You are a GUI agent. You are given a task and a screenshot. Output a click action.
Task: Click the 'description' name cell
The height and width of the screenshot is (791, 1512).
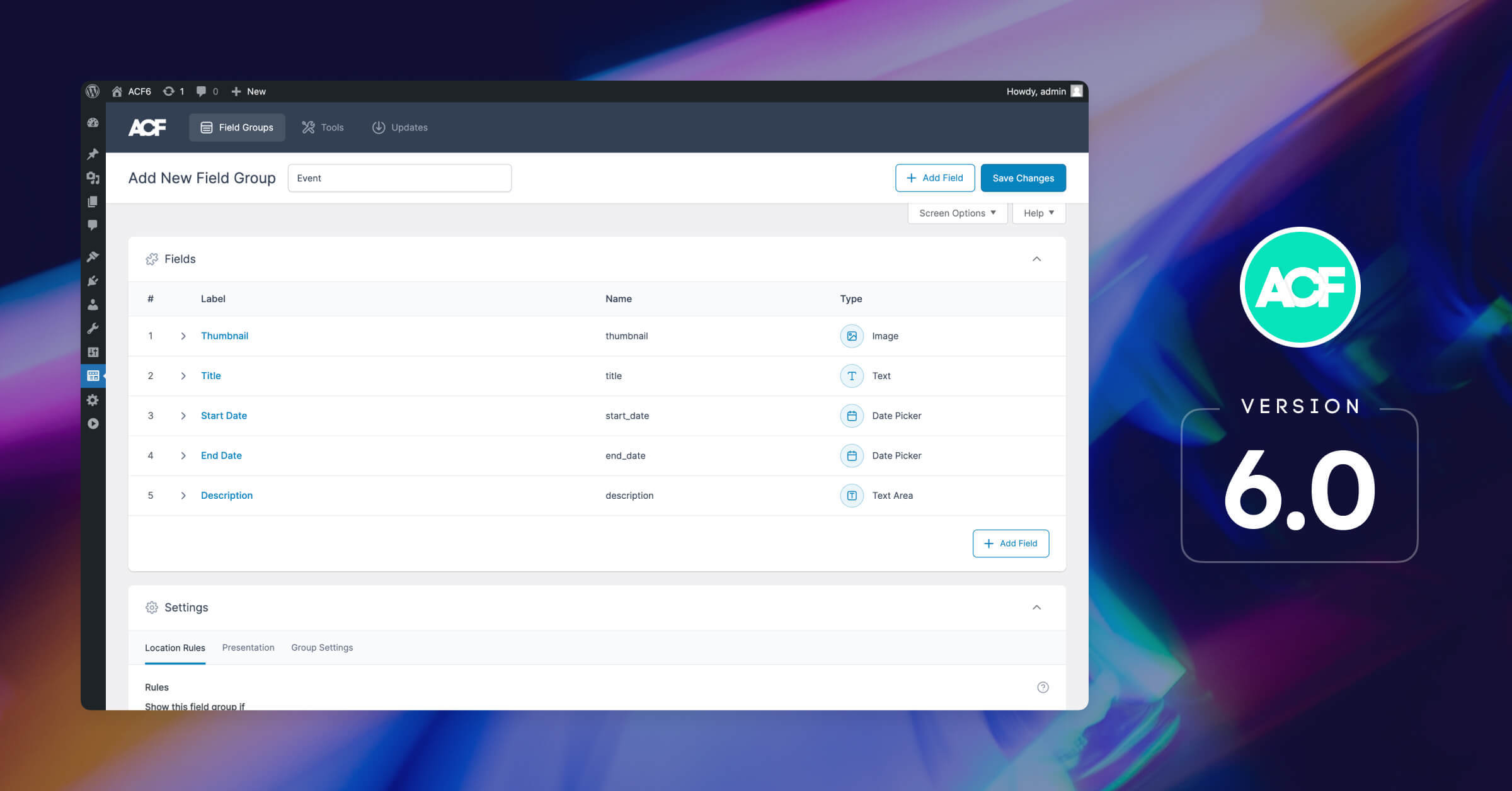[629, 496]
